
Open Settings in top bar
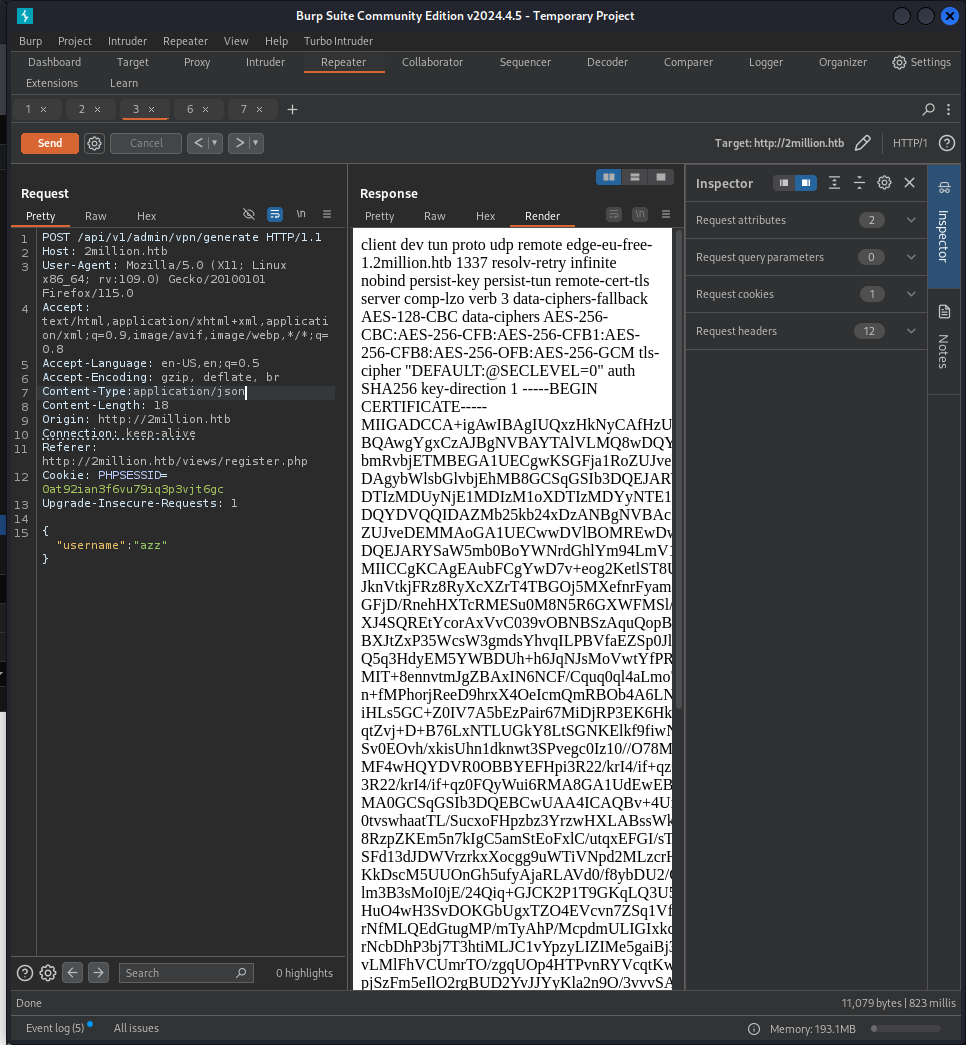pos(922,62)
